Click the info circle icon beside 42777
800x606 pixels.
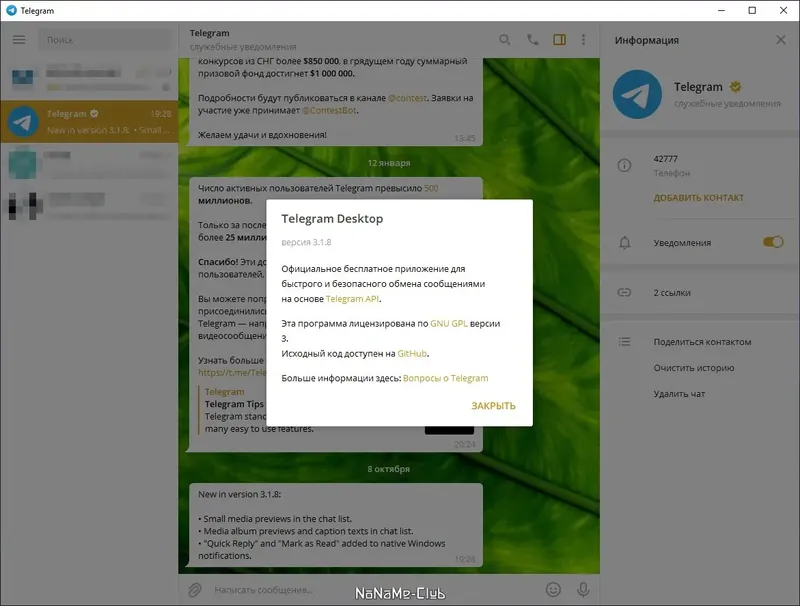pos(624,165)
